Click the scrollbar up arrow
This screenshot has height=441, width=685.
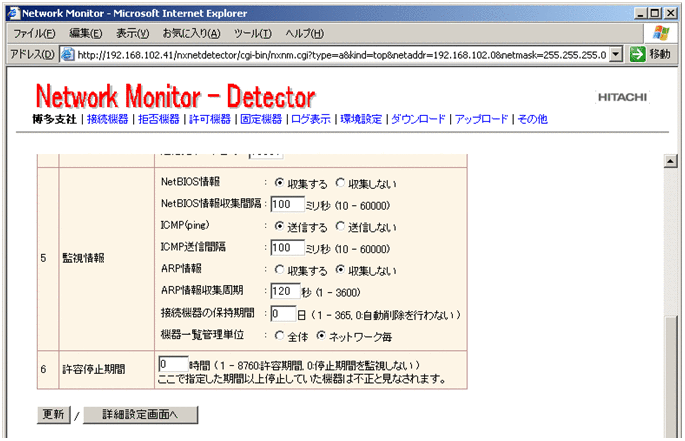671,161
